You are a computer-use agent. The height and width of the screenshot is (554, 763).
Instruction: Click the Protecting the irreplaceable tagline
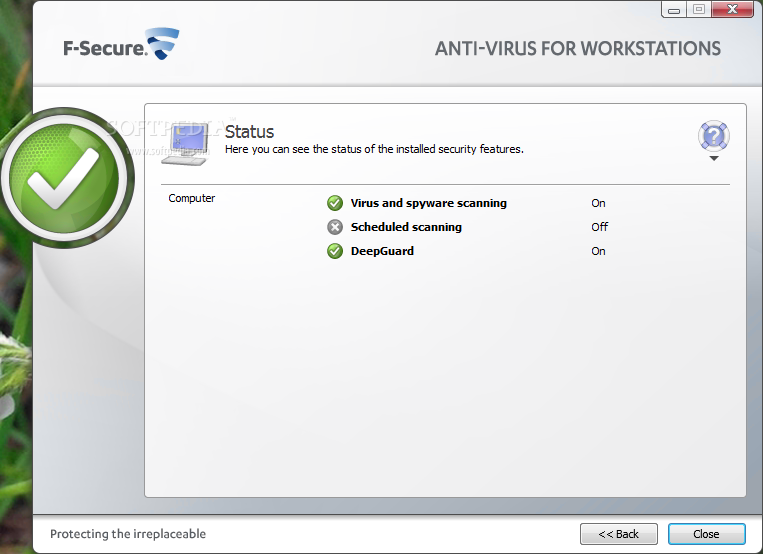pyautogui.click(x=128, y=534)
